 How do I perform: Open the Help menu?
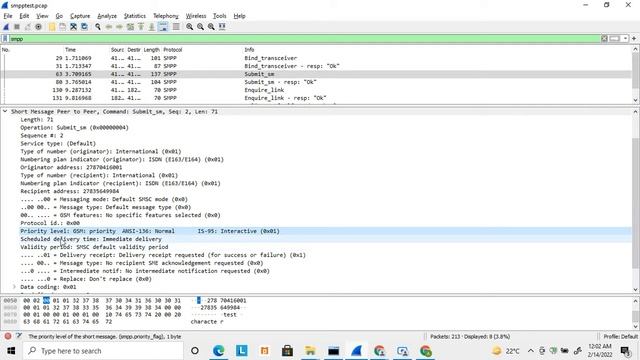pyautogui.click(x=239, y=16)
